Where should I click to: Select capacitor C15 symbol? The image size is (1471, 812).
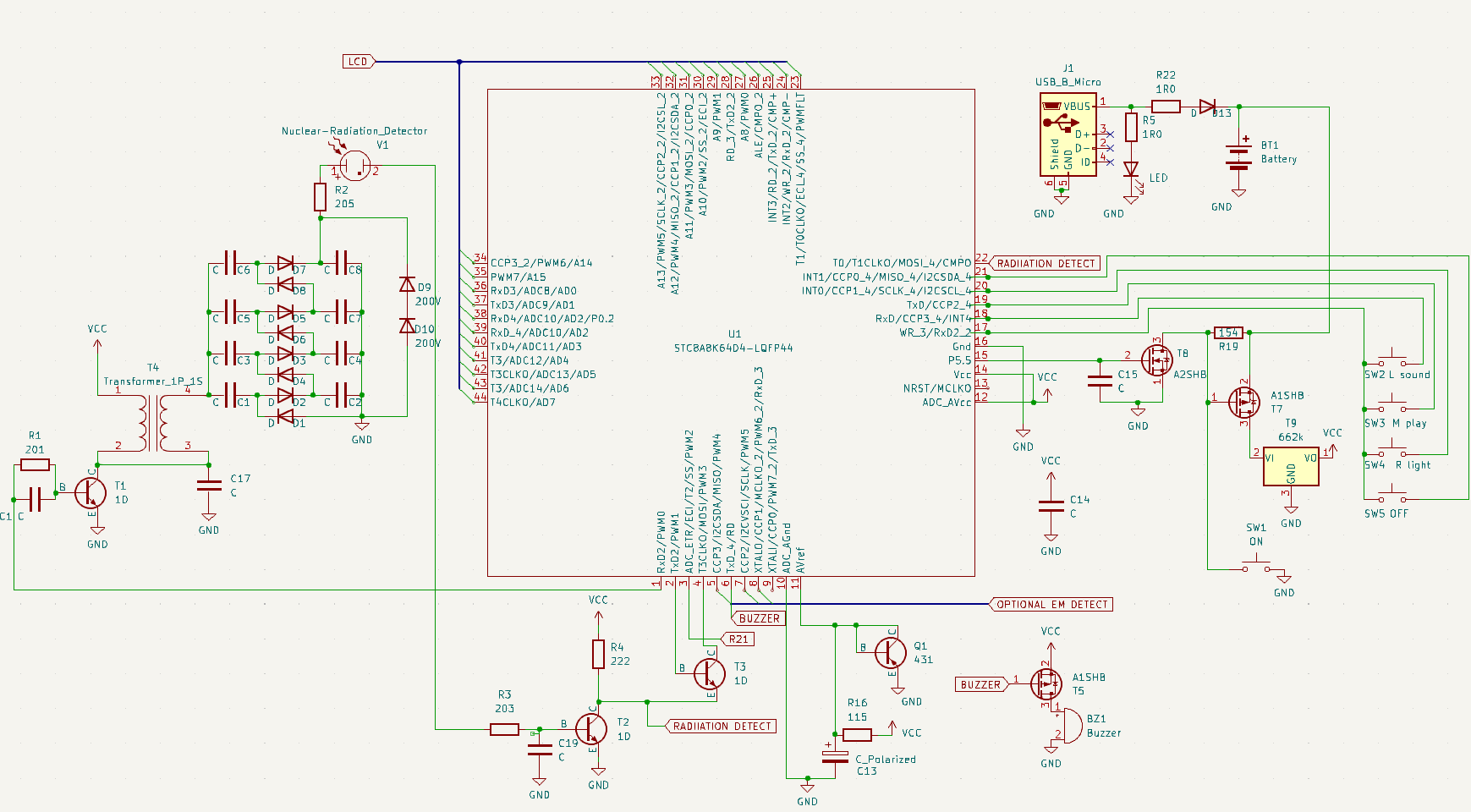1100,381
